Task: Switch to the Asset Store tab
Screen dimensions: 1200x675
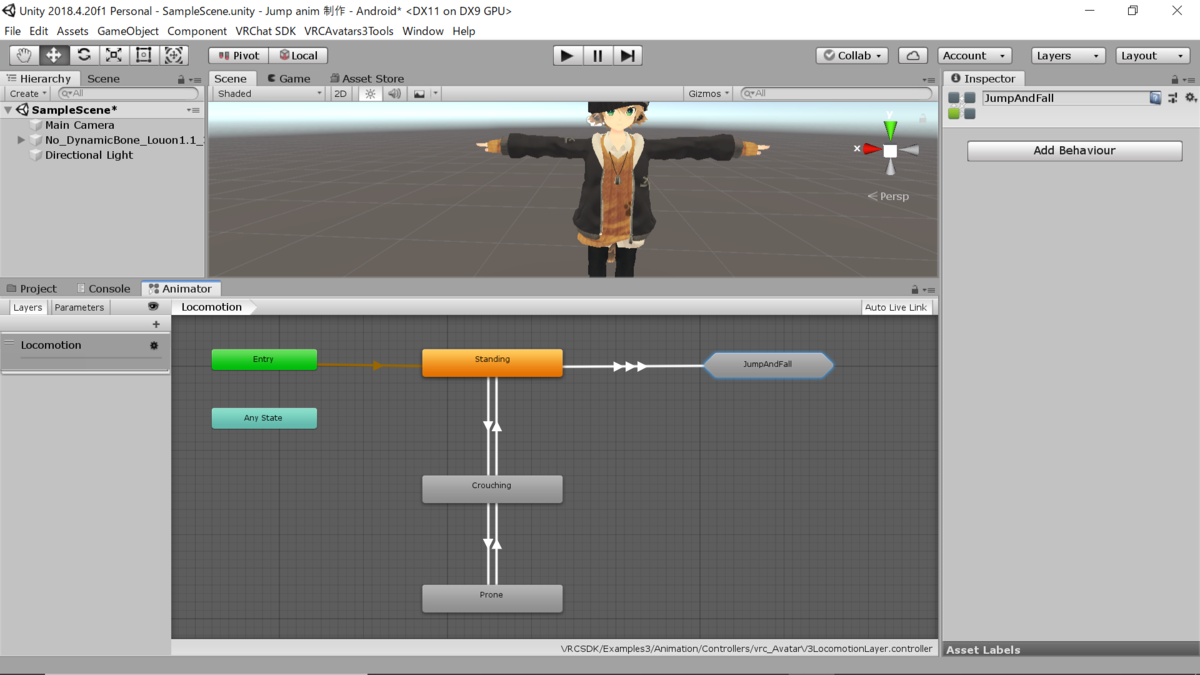Action: click(x=367, y=78)
